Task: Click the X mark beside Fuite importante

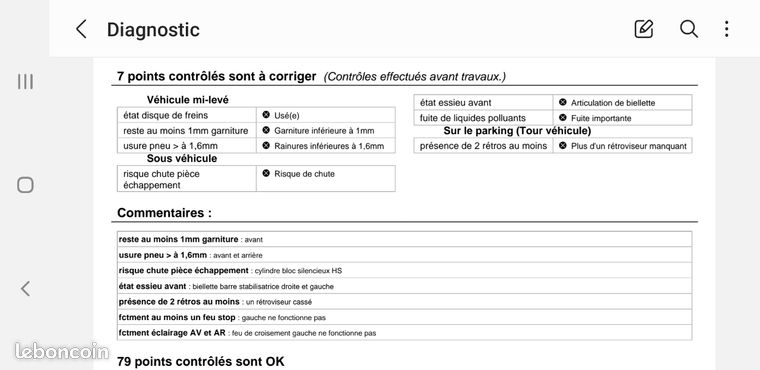Action: click(x=563, y=117)
